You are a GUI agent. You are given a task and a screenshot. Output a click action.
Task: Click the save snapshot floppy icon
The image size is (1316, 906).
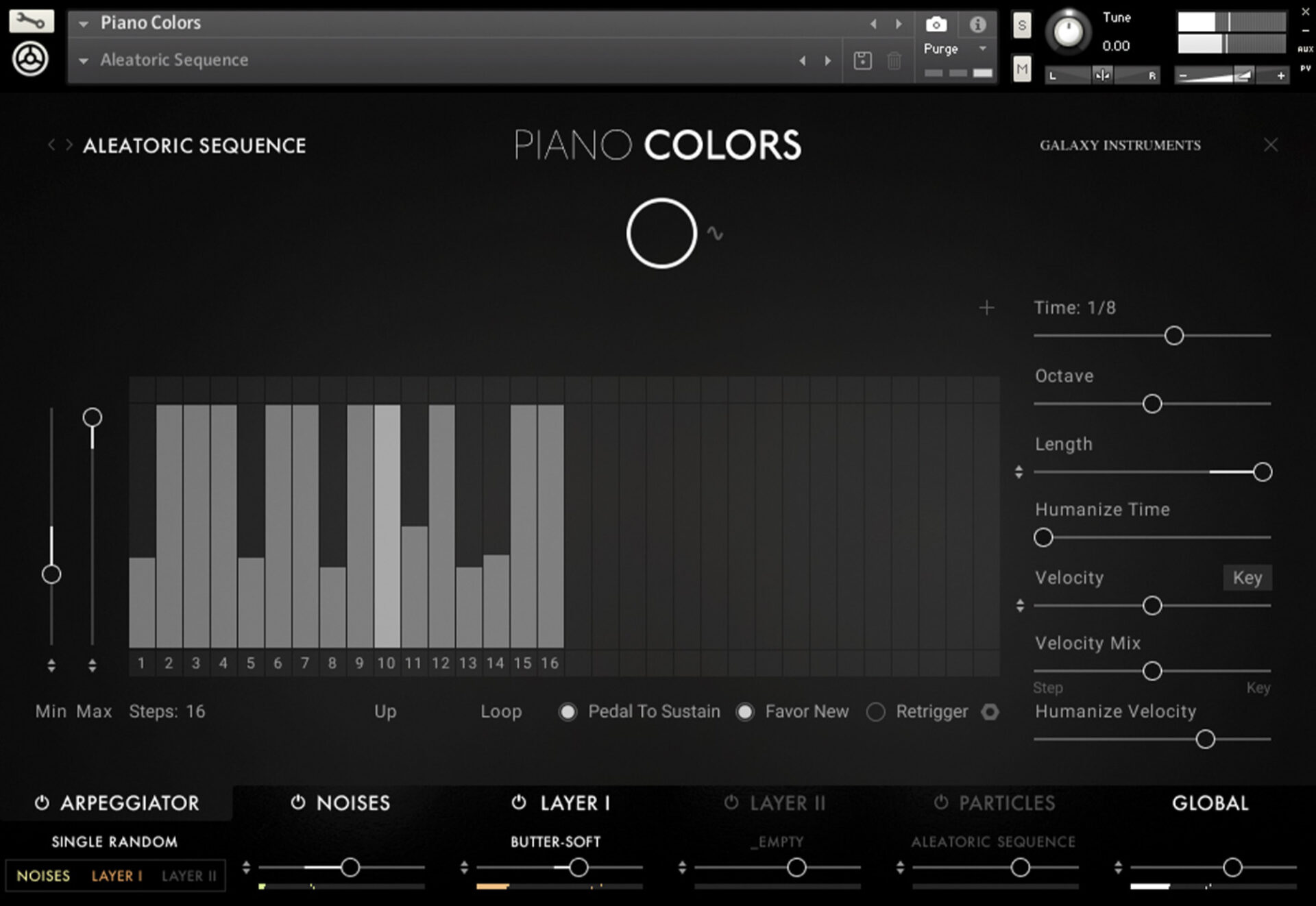[862, 60]
